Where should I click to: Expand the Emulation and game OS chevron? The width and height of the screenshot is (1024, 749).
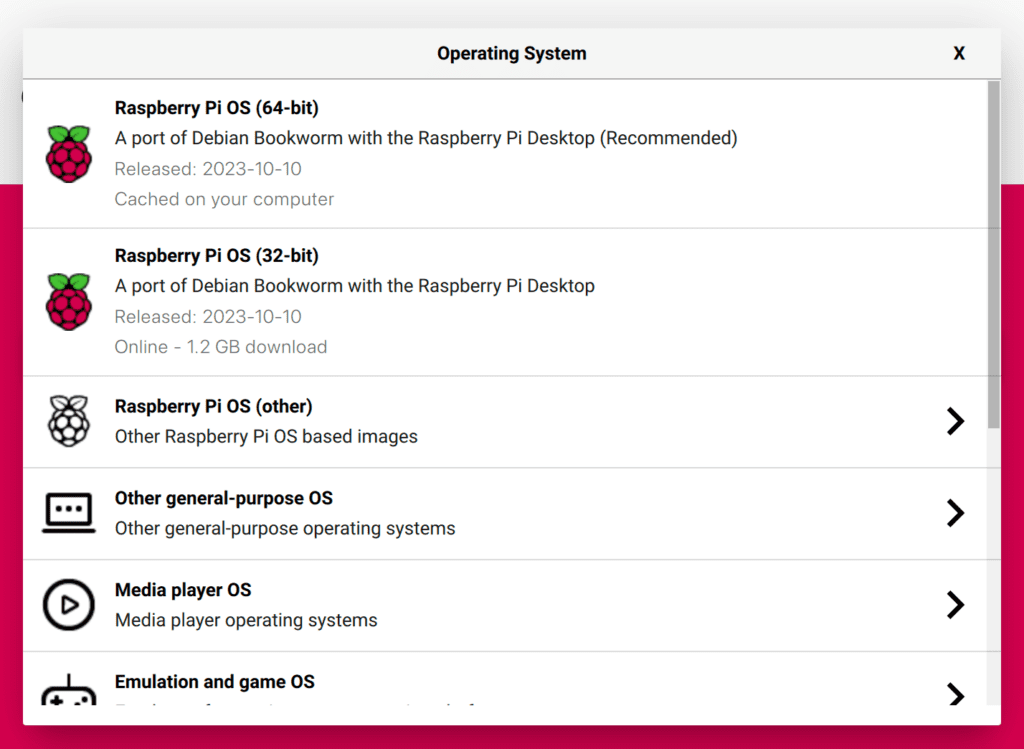point(955,693)
